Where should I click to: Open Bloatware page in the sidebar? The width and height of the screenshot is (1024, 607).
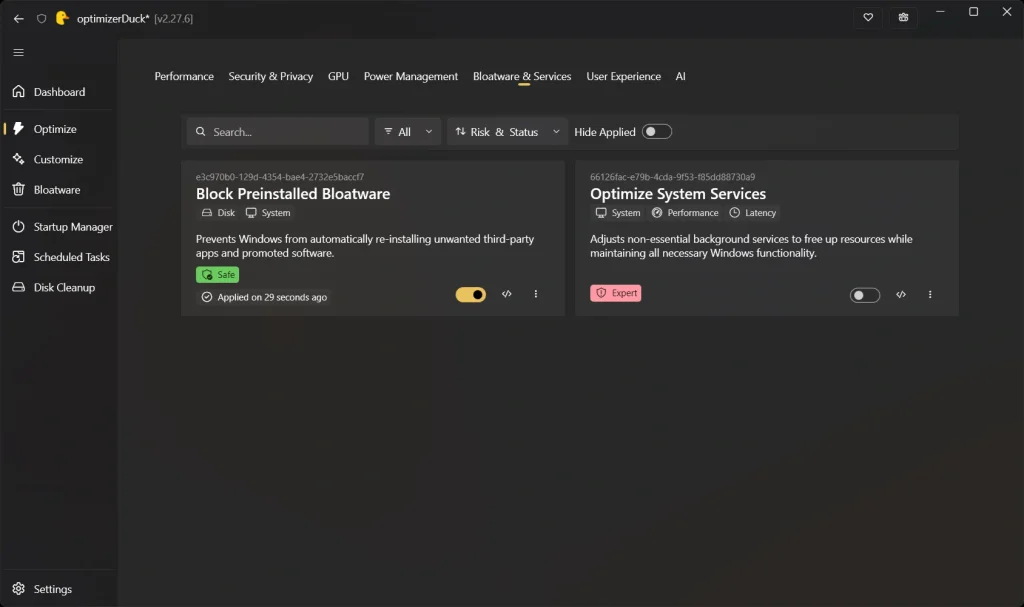tap(59, 189)
